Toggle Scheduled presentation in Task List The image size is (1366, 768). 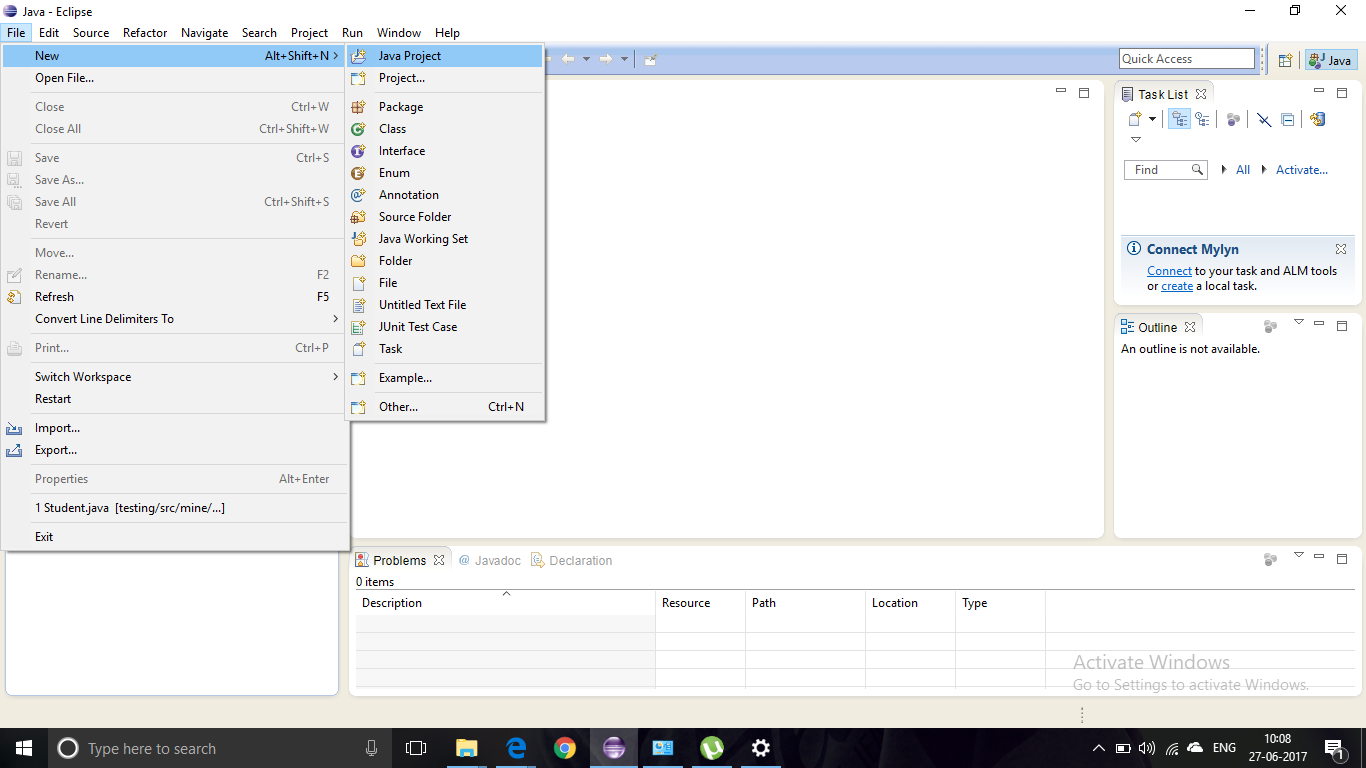pyautogui.click(x=1202, y=119)
